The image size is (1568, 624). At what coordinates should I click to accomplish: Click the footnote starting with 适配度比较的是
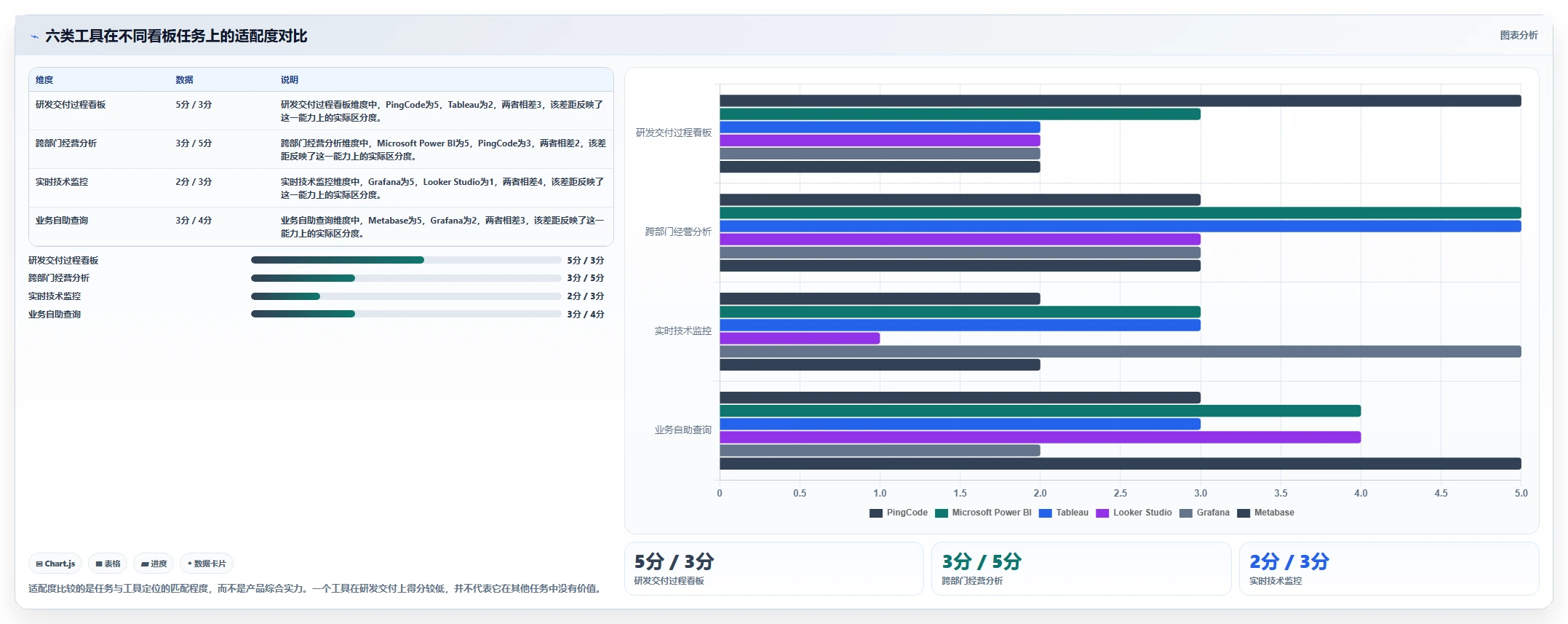point(317,588)
